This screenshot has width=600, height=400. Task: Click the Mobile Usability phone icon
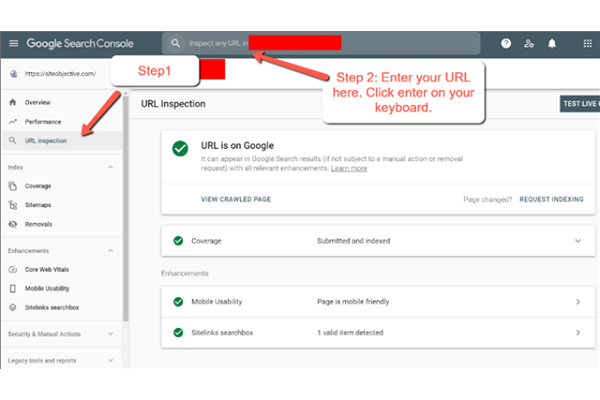[x=13, y=288]
